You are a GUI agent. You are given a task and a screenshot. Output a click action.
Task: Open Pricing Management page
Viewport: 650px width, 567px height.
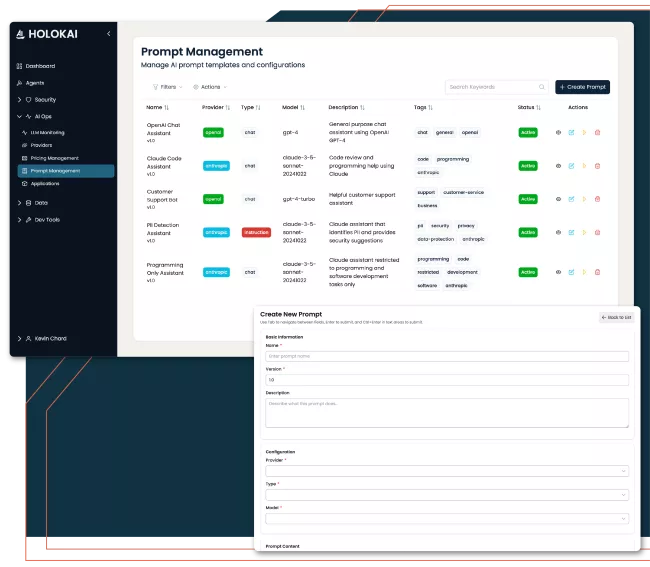[50, 158]
